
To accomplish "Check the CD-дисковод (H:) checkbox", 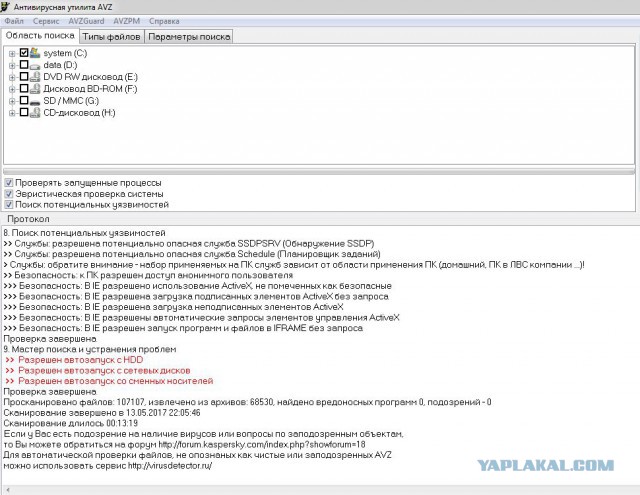I will (24, 112).
